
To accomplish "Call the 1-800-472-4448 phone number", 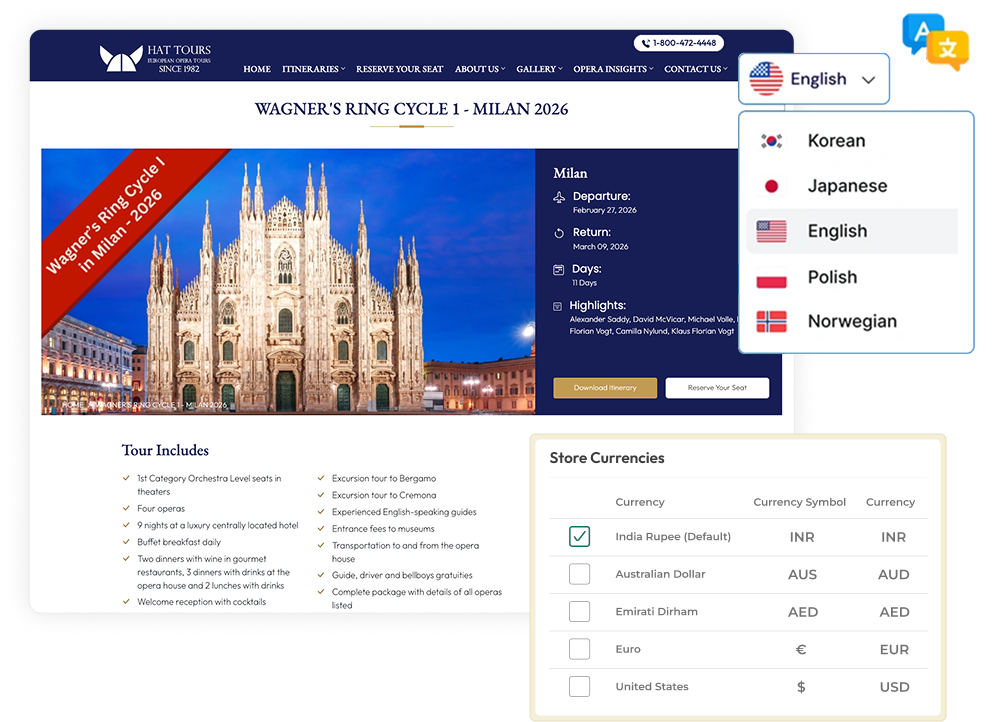I will click(679, 44).
